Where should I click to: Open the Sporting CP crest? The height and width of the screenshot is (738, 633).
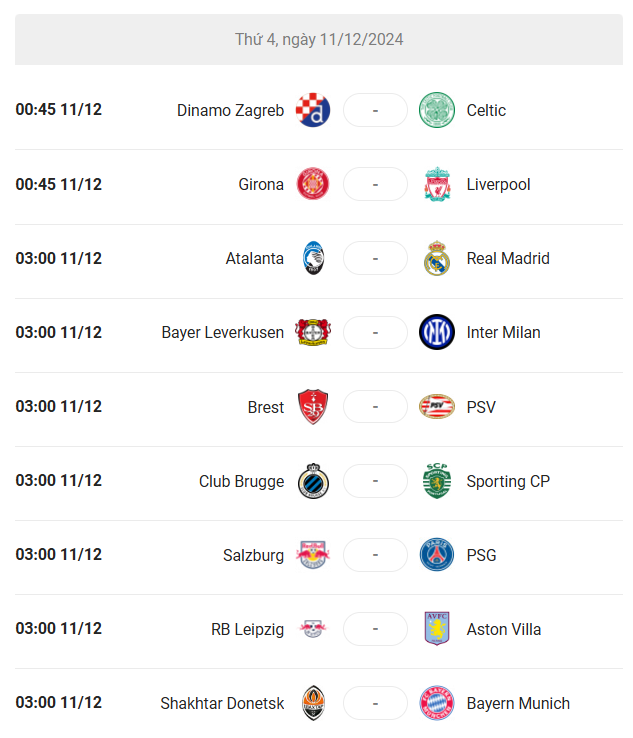click(437, 481)
